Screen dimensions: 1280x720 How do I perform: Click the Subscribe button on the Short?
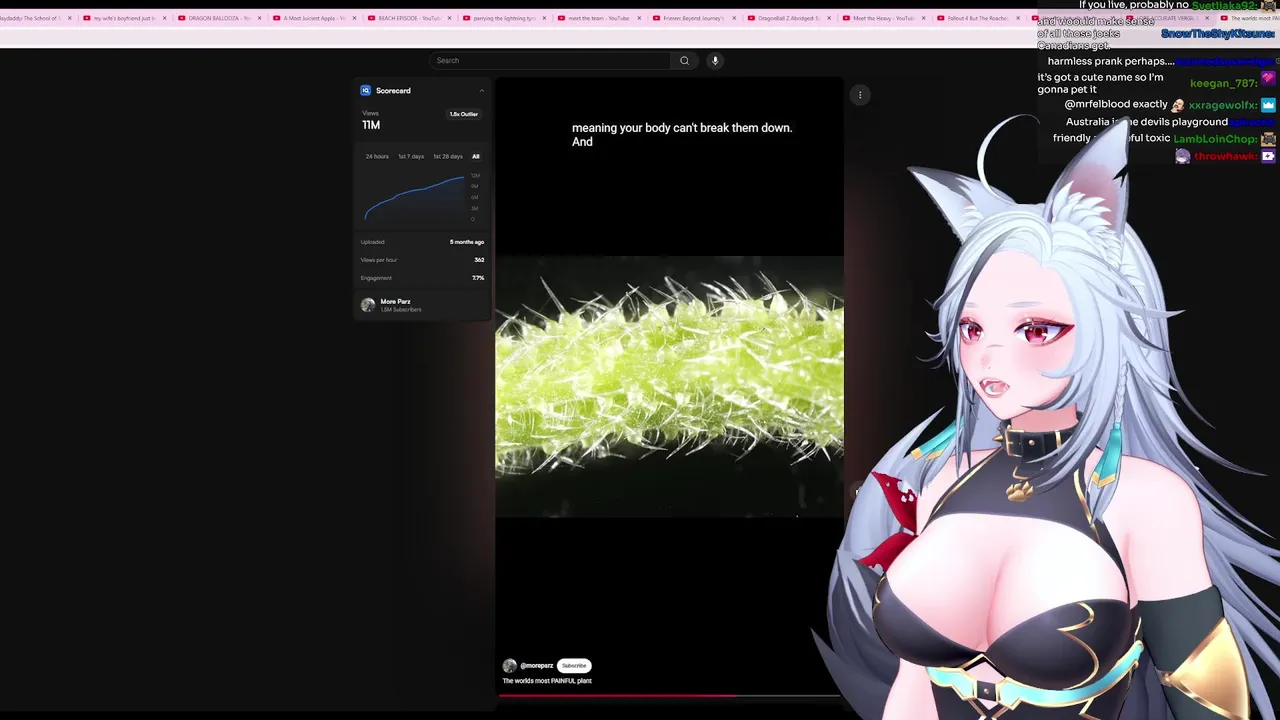[x=574, y=666]
